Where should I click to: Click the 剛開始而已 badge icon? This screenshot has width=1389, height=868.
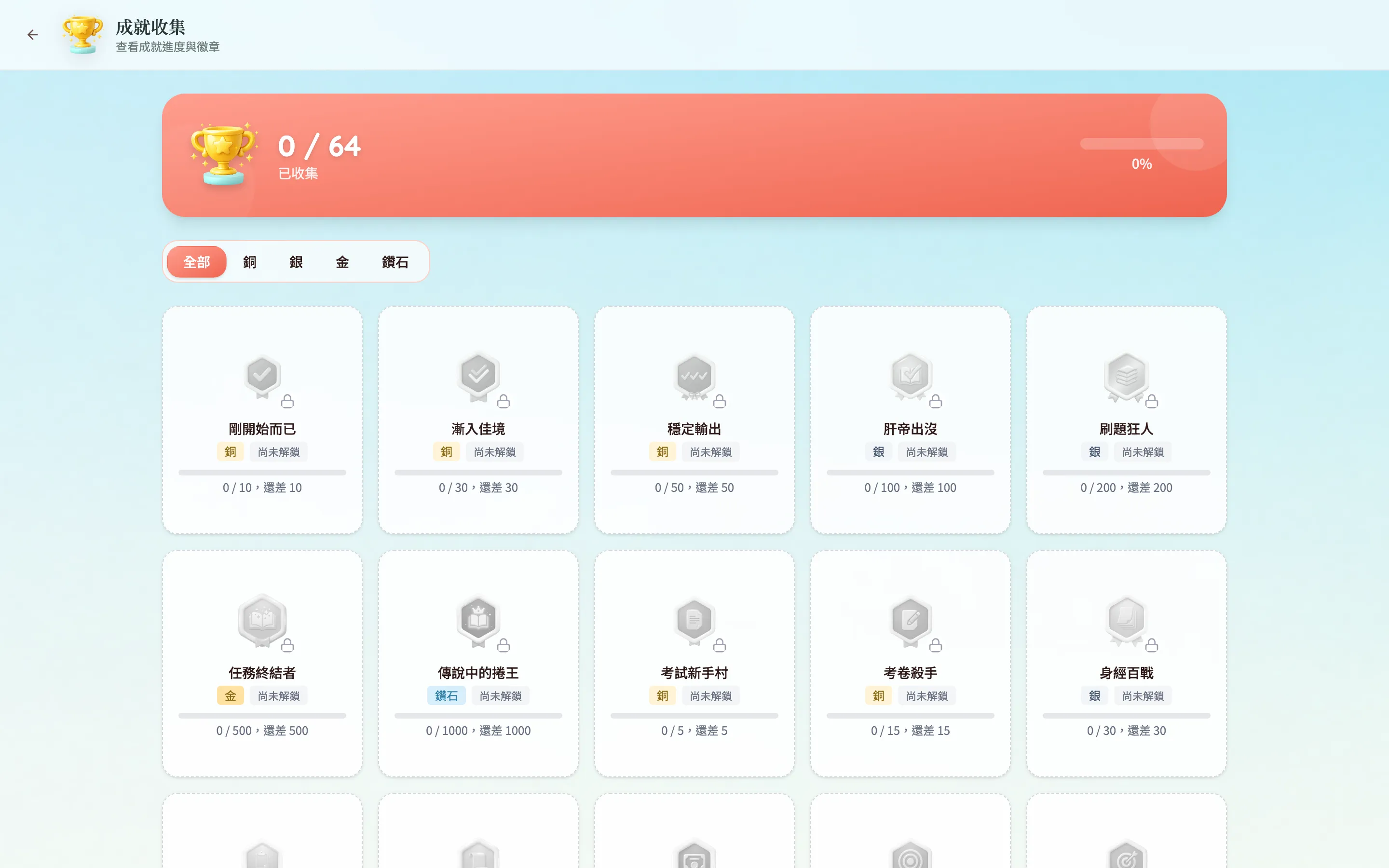click(262, 376)
